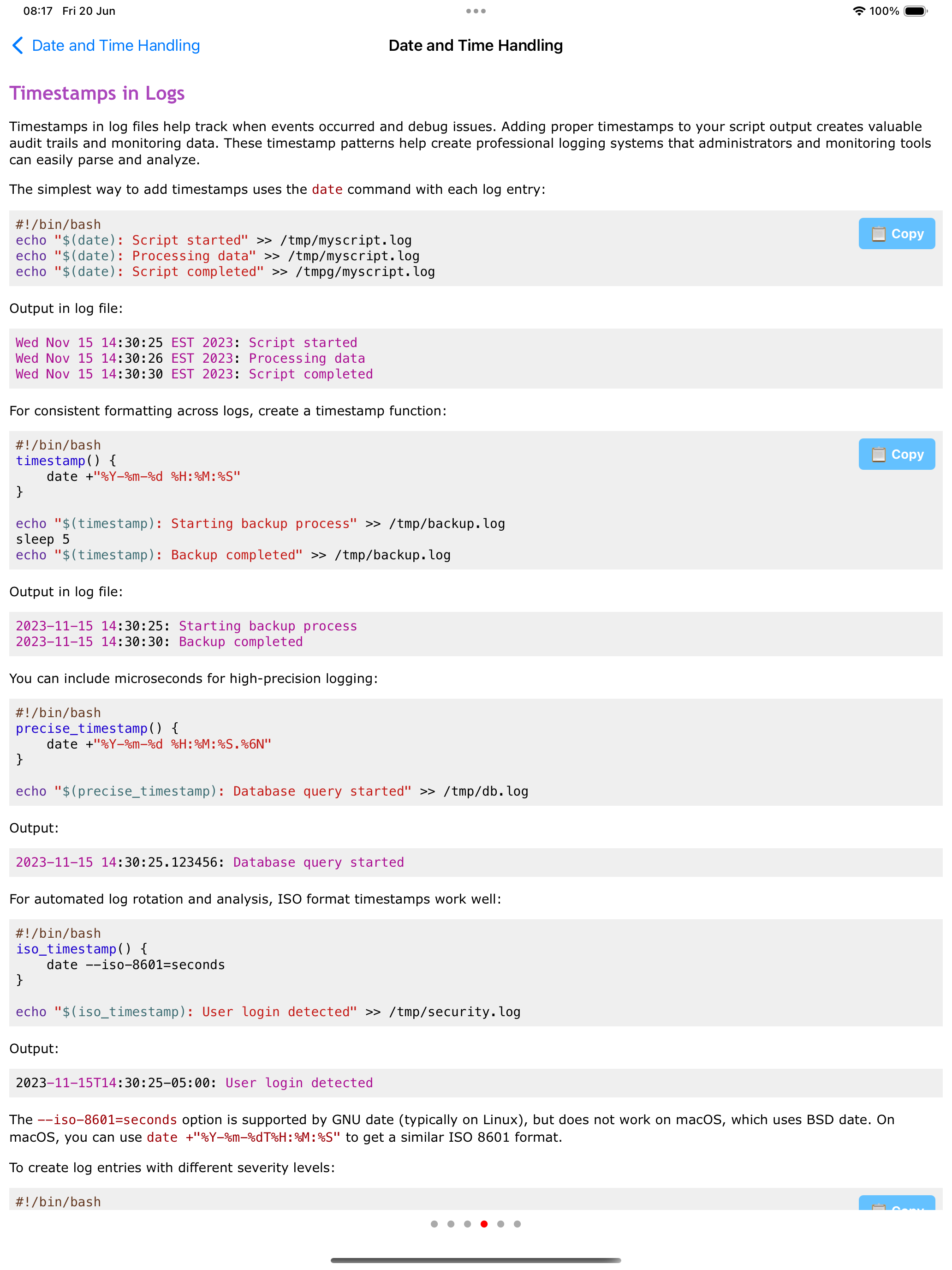
Task: Go to the second page dot
Action: coord(451,1223)
